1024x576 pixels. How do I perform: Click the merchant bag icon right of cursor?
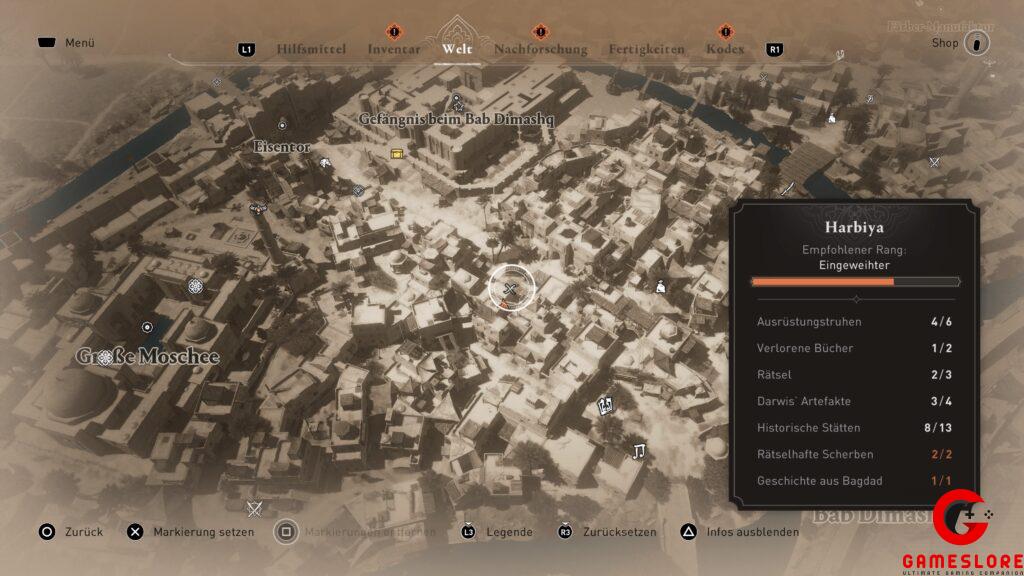point(660,288)
